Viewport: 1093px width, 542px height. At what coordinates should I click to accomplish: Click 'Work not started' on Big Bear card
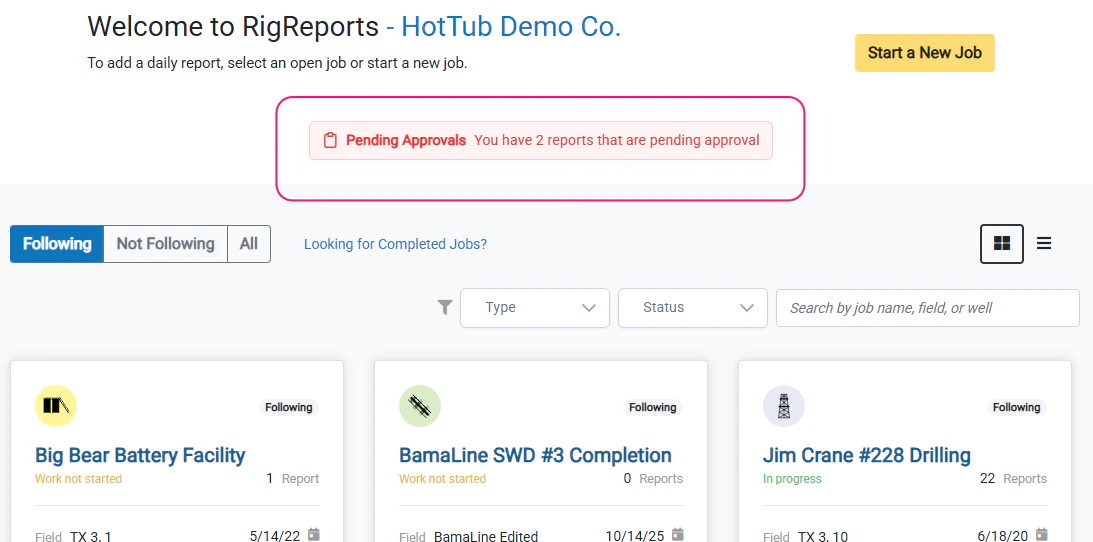(78, 479)
